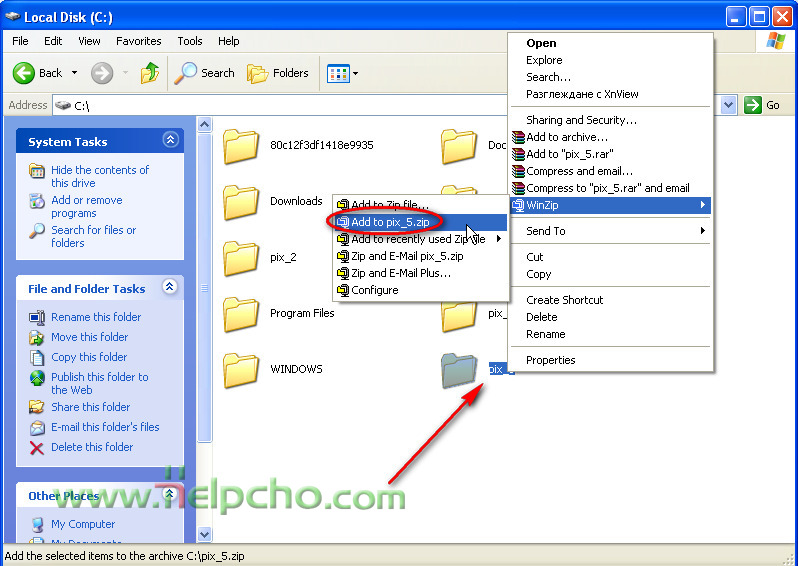The width and height of the screenshot is (798, 566).
Task: Click Delete this folder link
Action: (92, 446)
